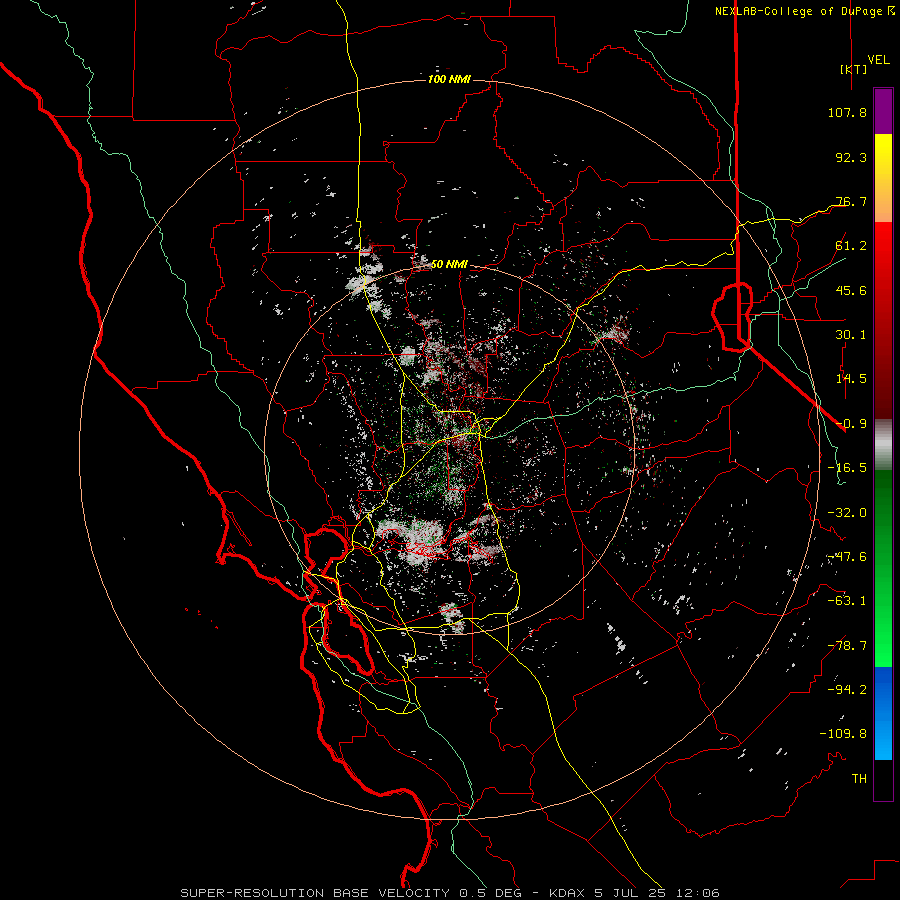The image size is (900, 900).
Task: Click the 100 NMI range ring label
Action: [449, 79]
